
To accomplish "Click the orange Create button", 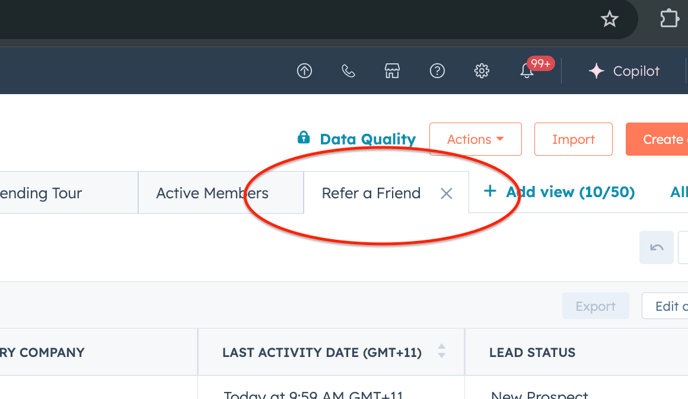I will pyautogui.click(x=657, y=139).
